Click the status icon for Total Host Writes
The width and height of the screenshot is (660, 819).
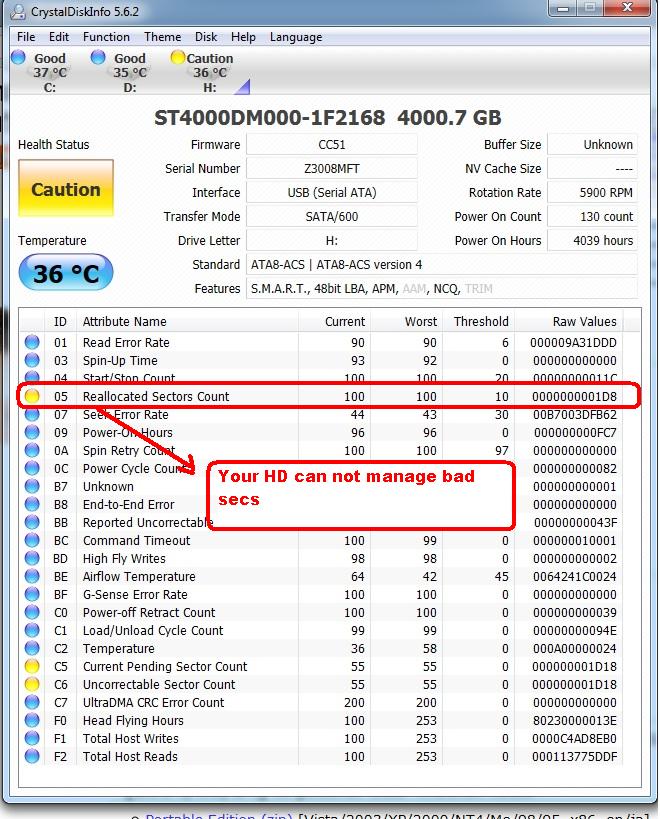point(32,739)
